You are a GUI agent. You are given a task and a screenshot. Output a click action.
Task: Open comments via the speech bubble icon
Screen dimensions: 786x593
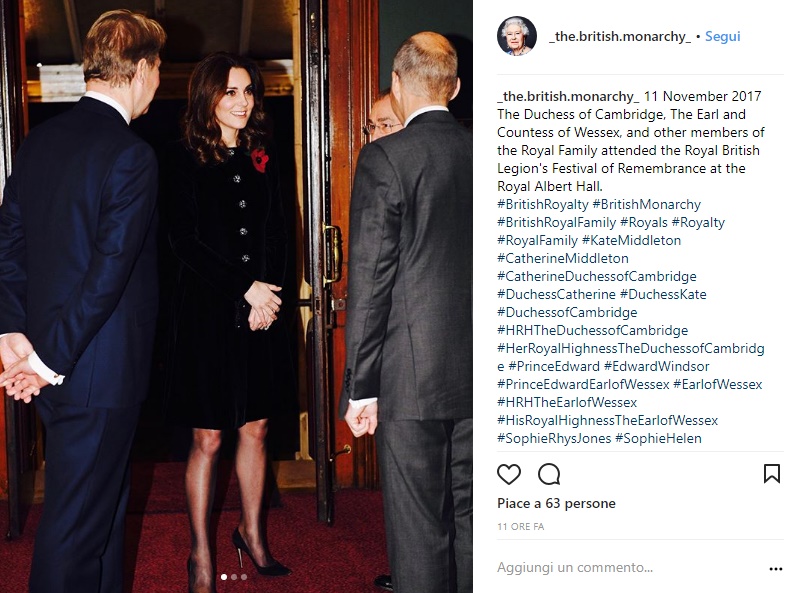coord(549,474)
